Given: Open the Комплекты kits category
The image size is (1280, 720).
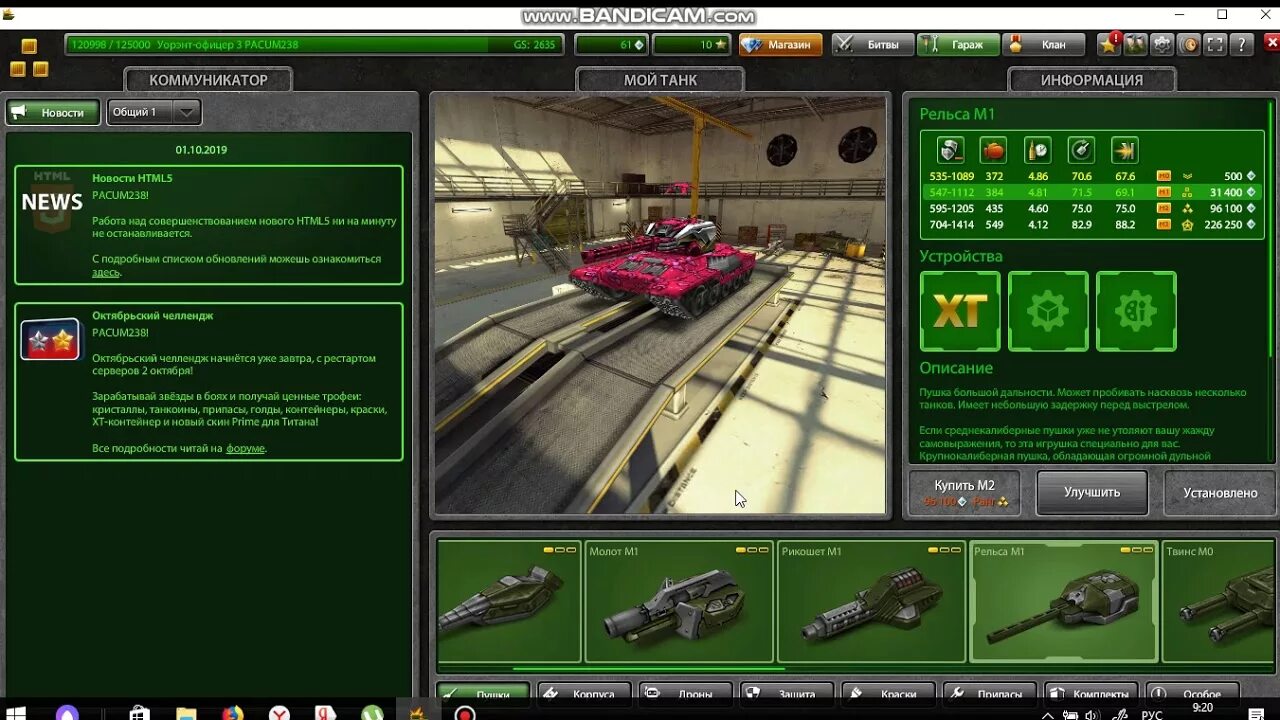Looking at the screenshot, I should (1091, 693).
